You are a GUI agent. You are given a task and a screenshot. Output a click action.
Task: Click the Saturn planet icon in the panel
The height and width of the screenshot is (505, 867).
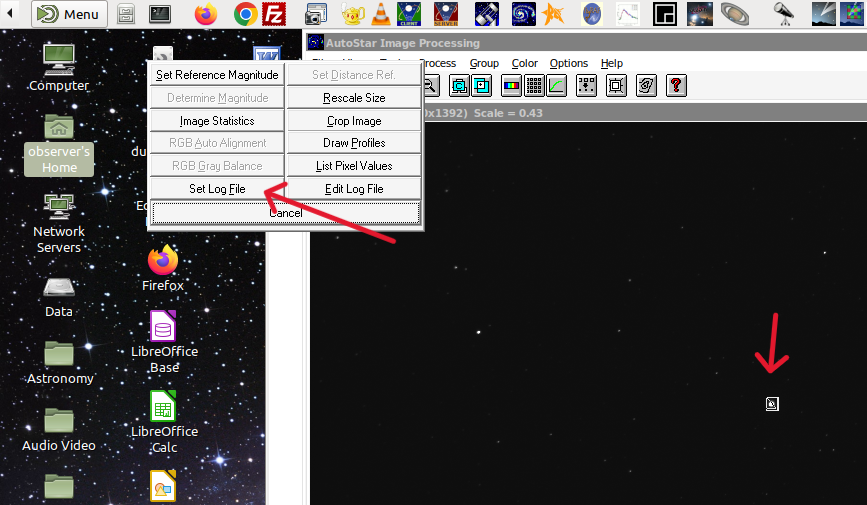click(x=735, y=14)
